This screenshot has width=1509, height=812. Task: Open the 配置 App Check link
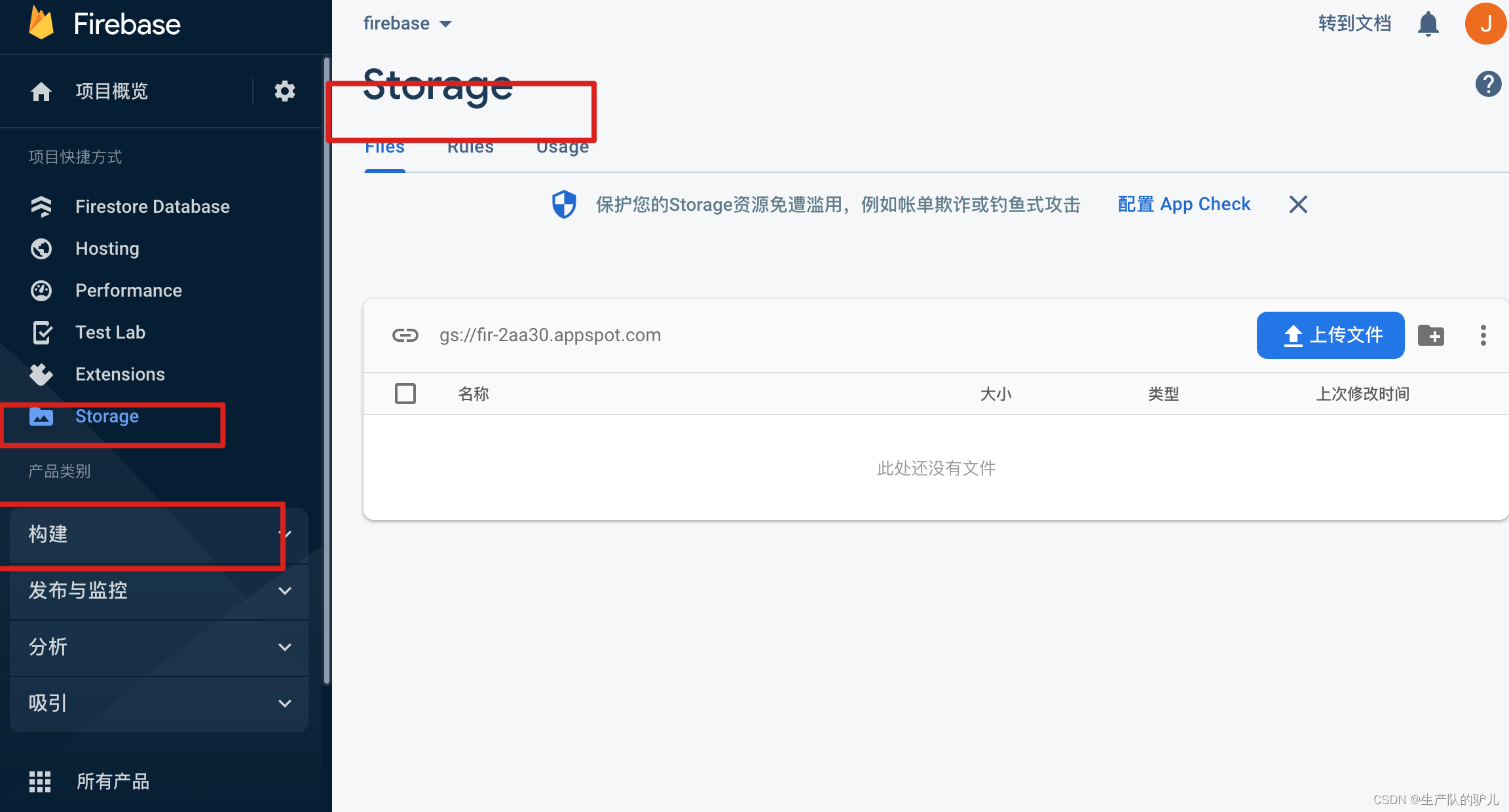pyautogui.click(x=1184, y=204)
